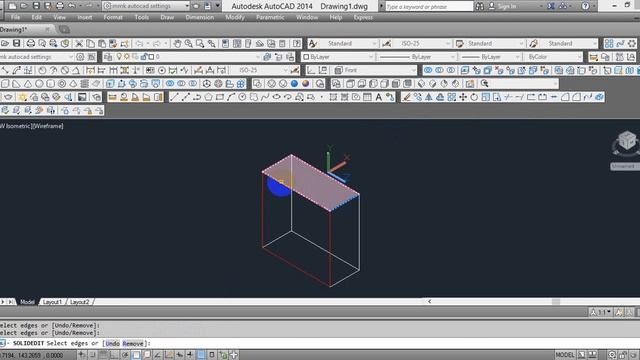Select the Line drawing tool

pos(174,97)
